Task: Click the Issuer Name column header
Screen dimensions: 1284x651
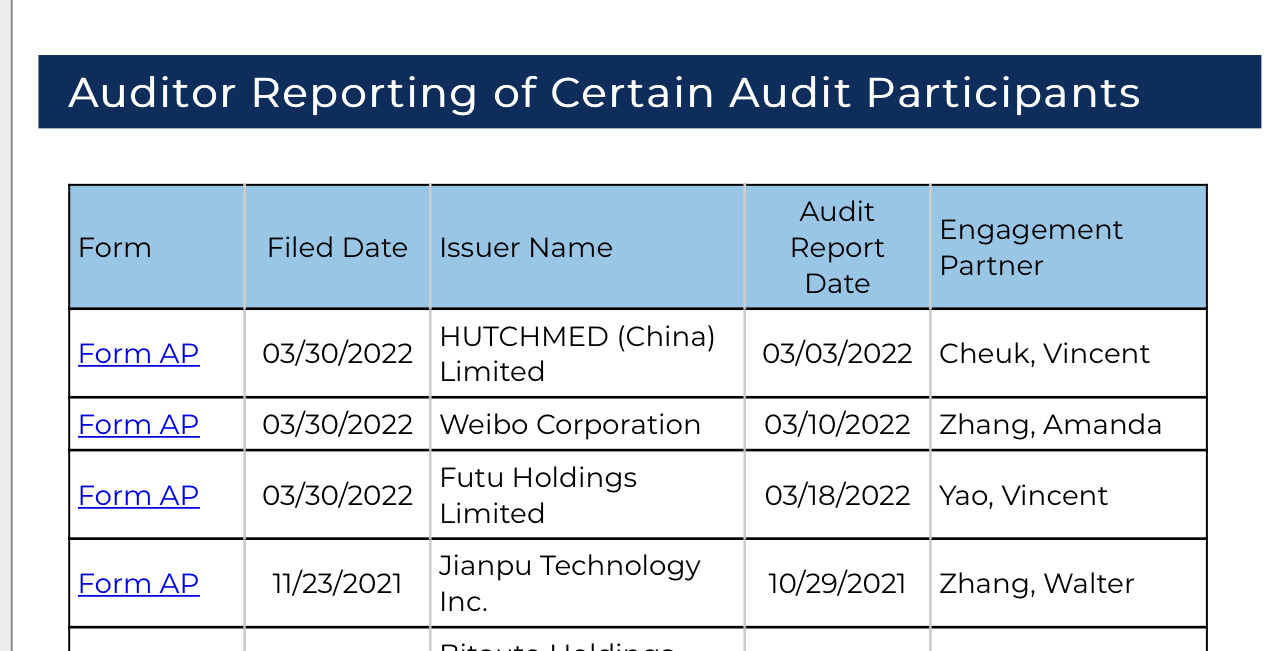Action: [x=526, y=248]
